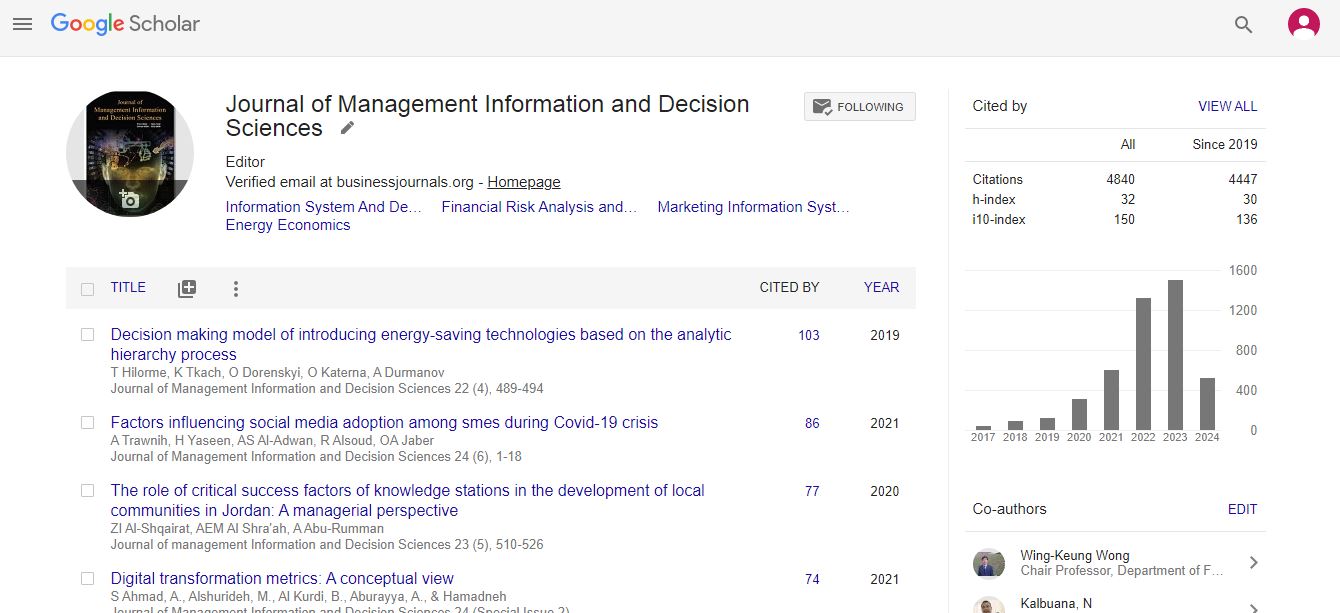1340x613 pixels.
Task: View the 86 citations count link
Action: 812,423
